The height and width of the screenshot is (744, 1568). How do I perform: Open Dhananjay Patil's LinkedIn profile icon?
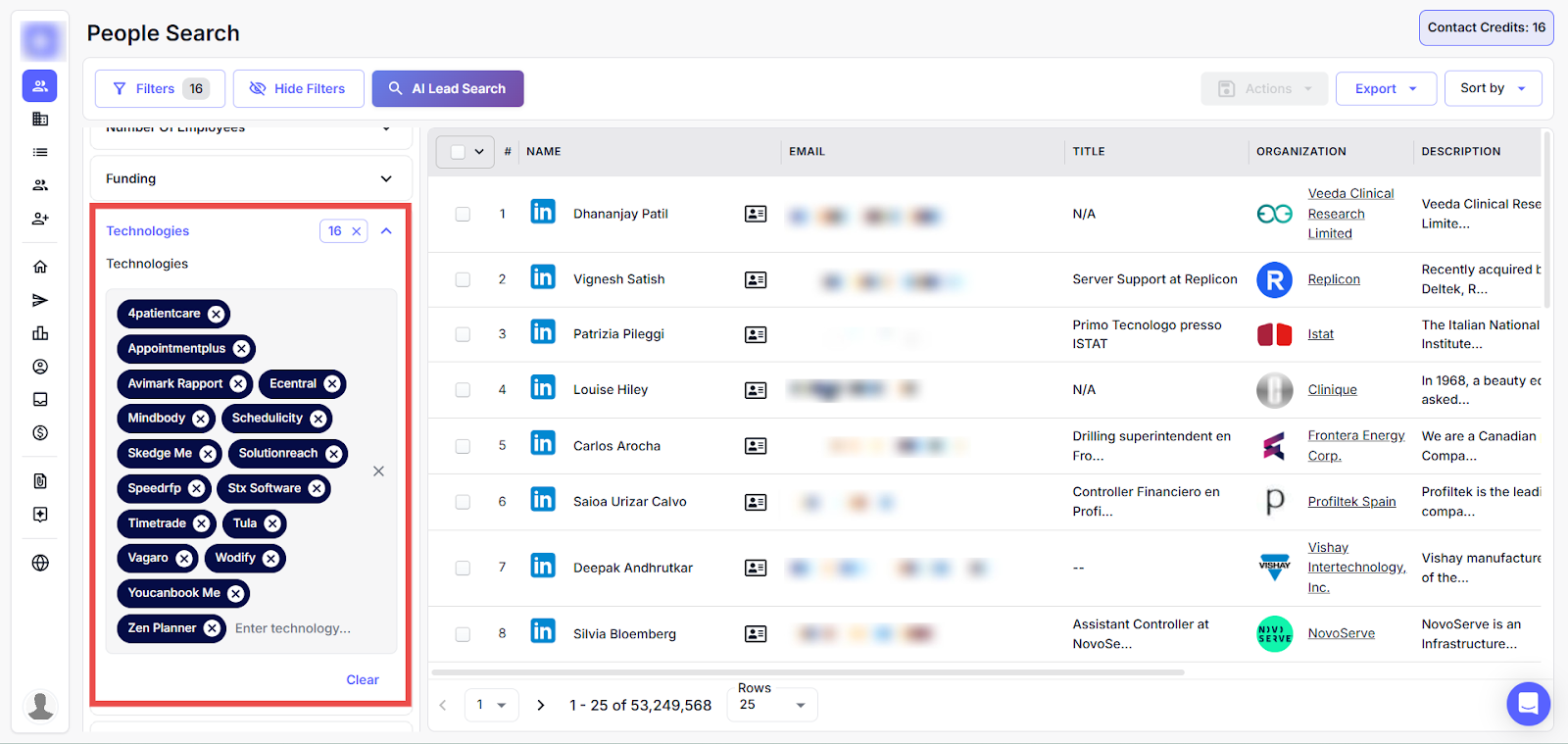click(543, 213)
